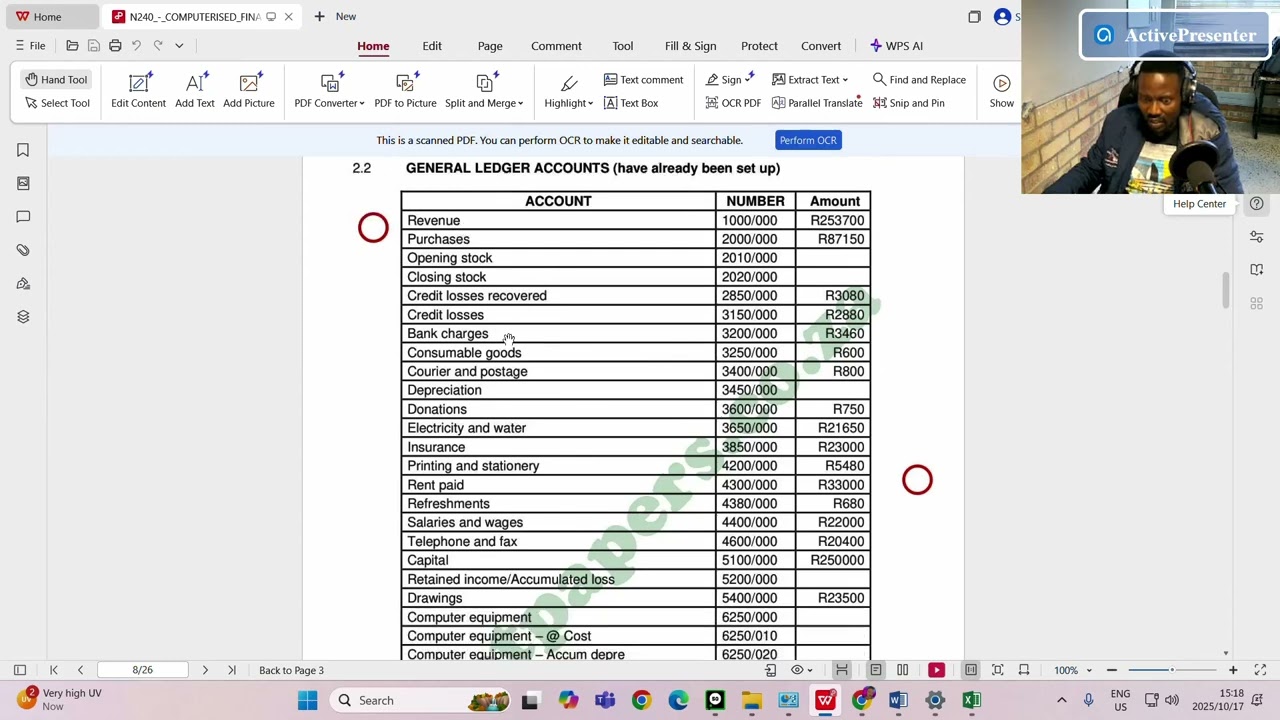Expand the quick access toolbar arrow
This screenshot has height=720, width=1280.
pos(179,46)
